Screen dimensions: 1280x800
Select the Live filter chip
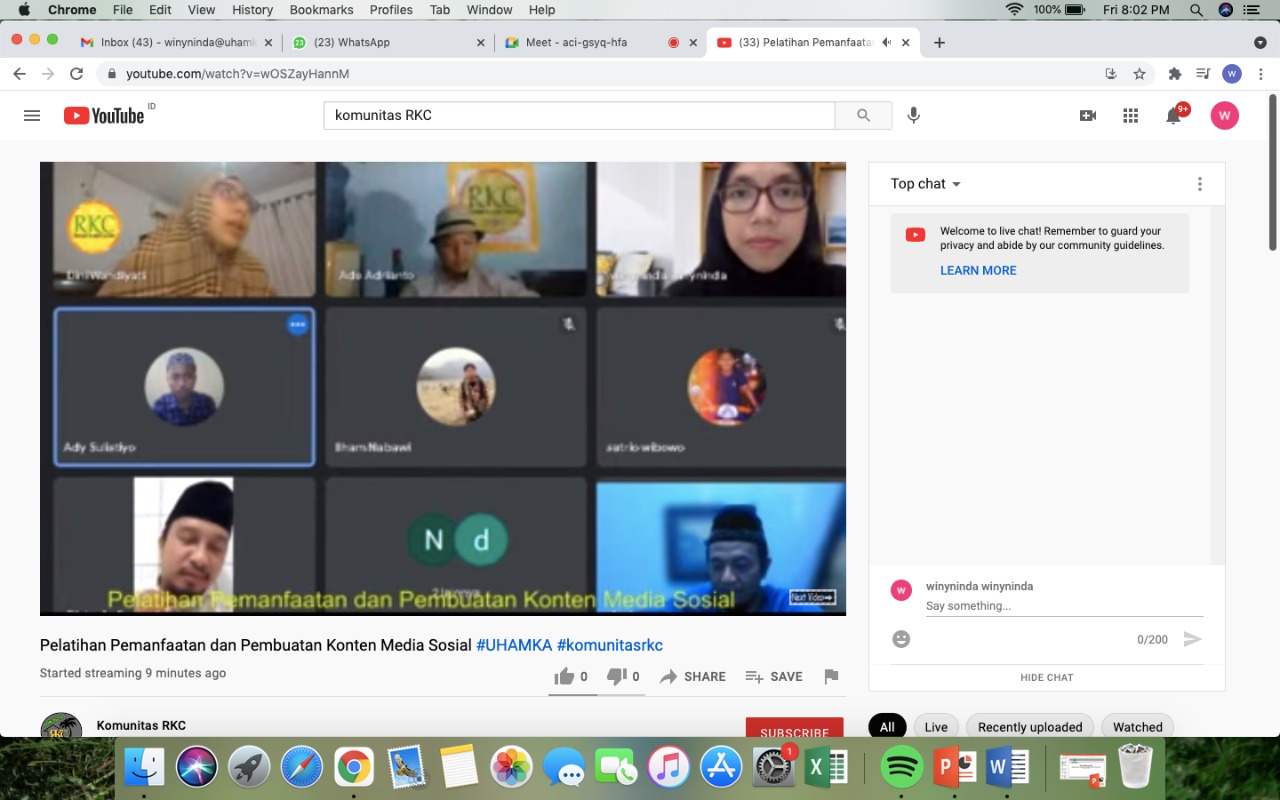936,727
